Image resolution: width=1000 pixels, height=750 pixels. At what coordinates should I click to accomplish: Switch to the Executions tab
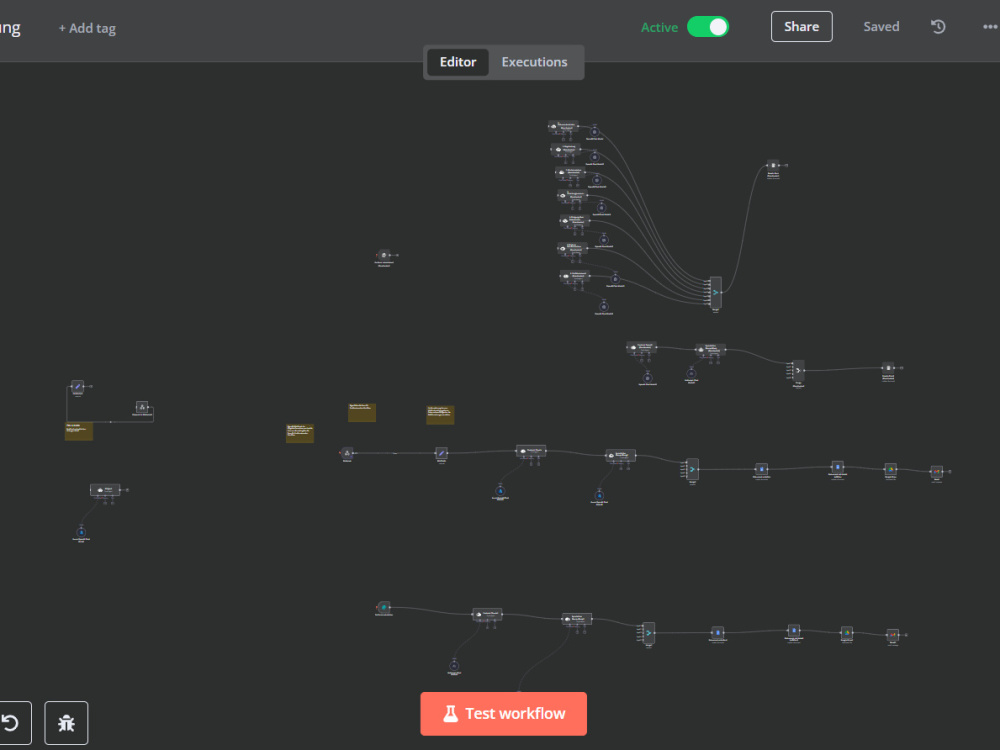(x=534, y=62)
